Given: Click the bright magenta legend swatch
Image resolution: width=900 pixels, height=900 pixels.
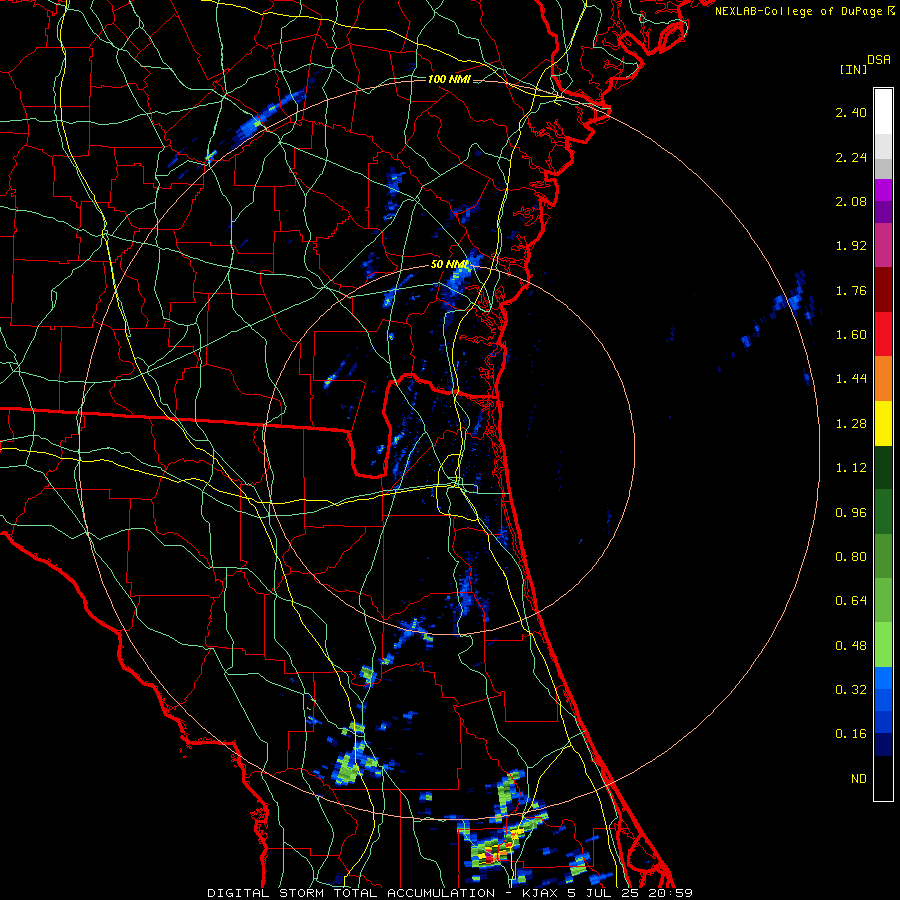Looking at the screenshot, I should (883, 189).
